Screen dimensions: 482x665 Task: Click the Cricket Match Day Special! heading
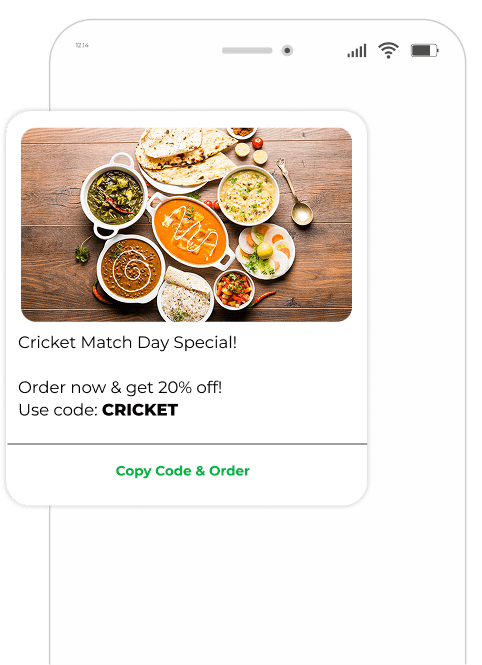[x=127, y=343]
